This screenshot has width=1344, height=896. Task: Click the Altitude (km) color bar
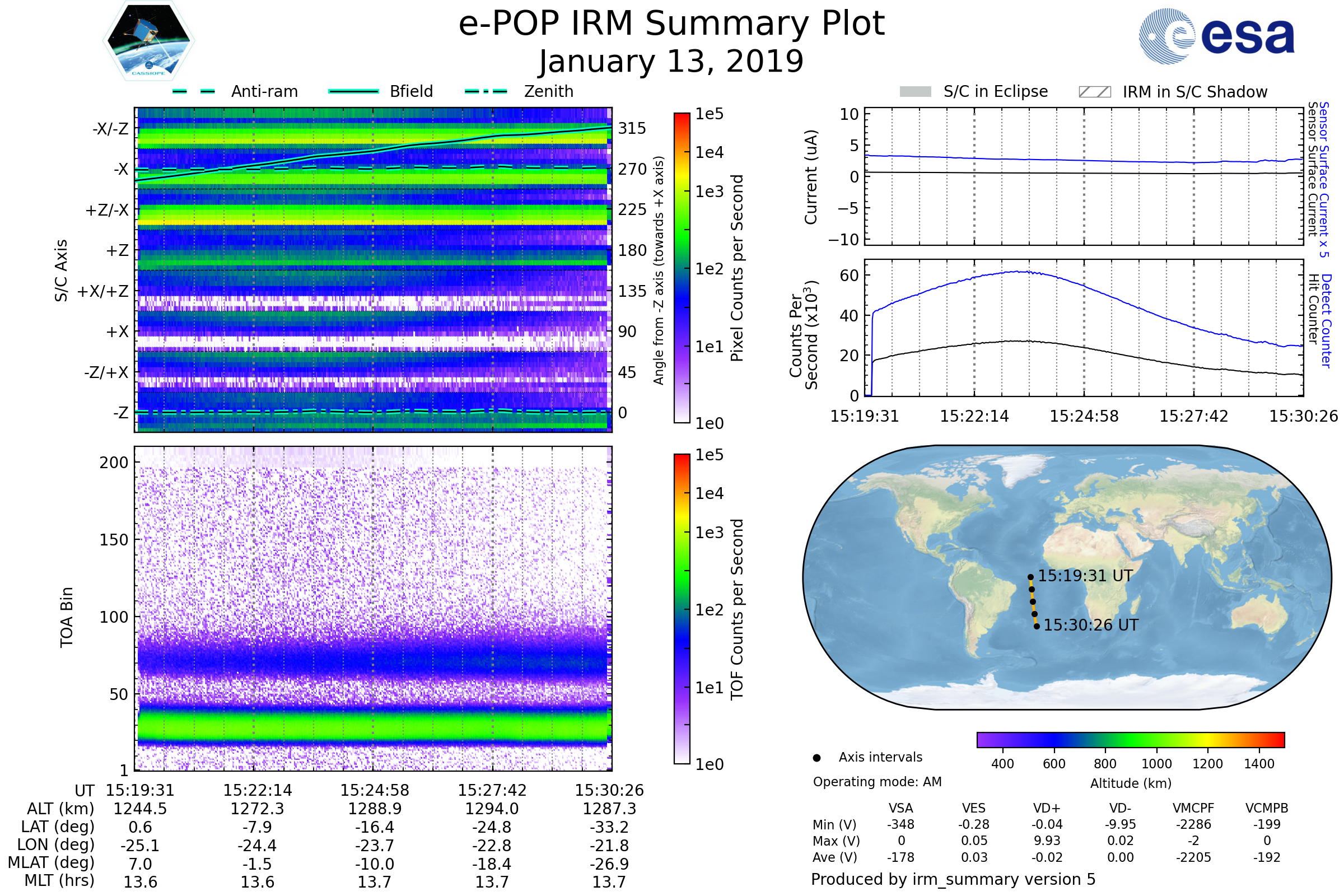(1130, 739)
